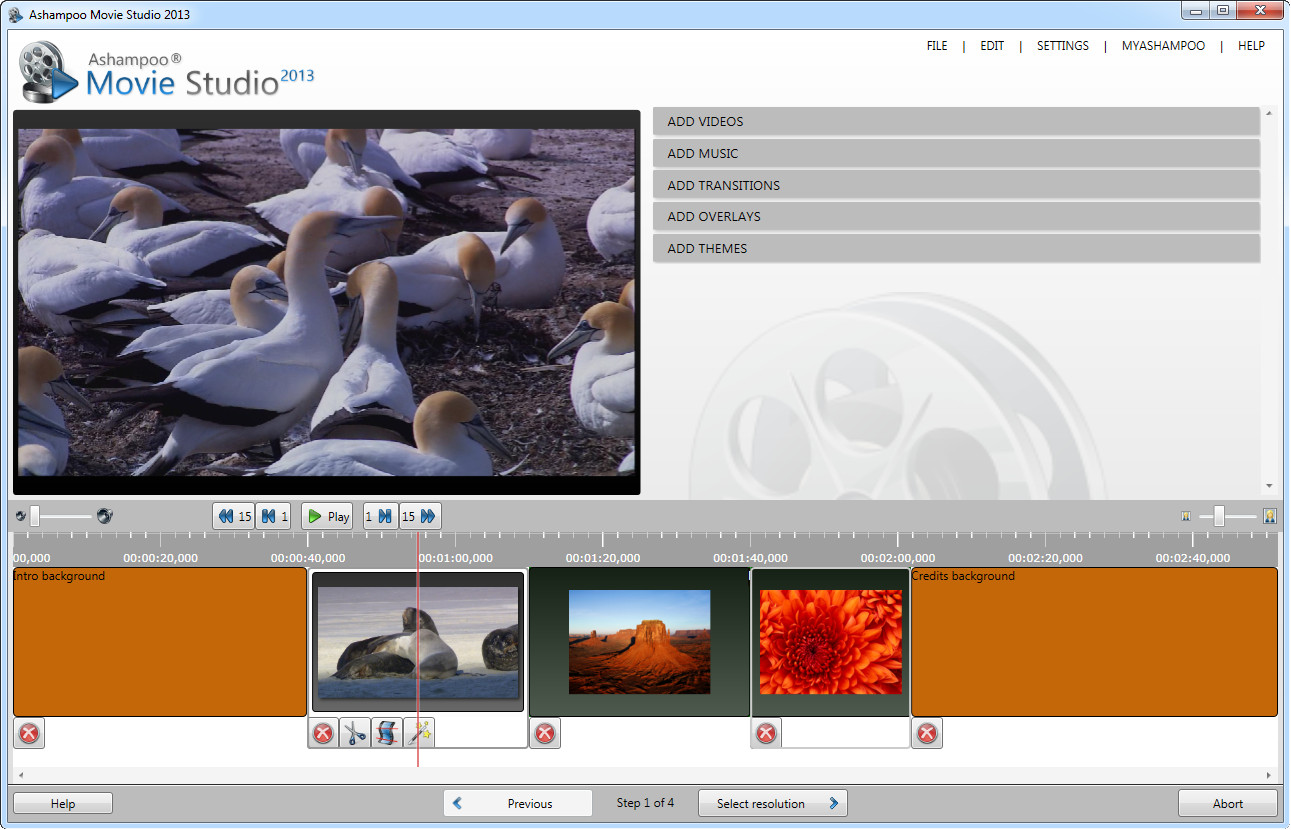This screenshot has height=830, width=1291.
Task: Click the timeline ruler at 00:02:20,000
Action: (1045, 558)
